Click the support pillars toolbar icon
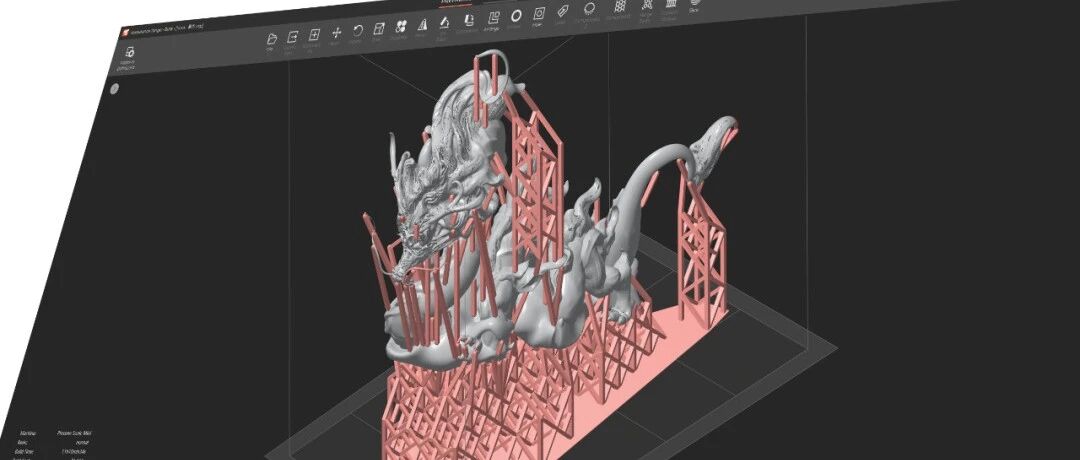Viewport: 1080px width, 460px height. click(672, 3)
